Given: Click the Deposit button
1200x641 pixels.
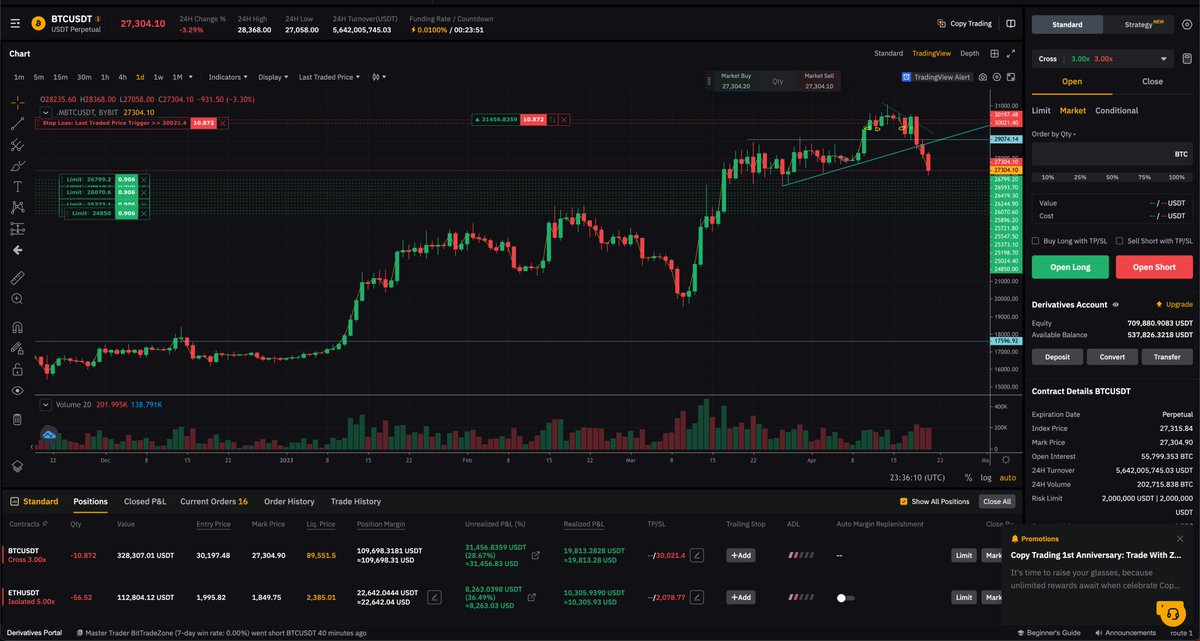Looking at the screenshot, I should tap(1057, 357).
